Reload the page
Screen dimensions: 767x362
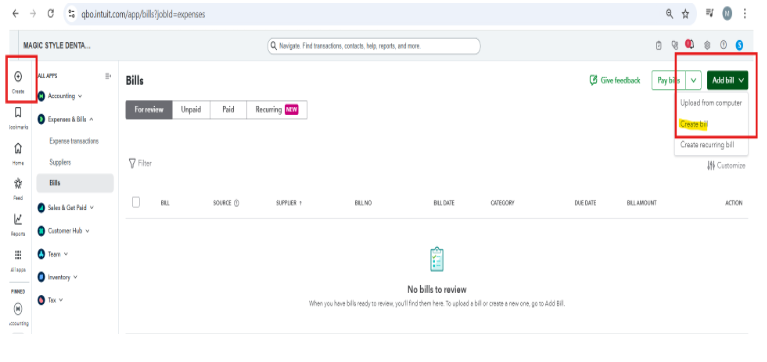50,14
